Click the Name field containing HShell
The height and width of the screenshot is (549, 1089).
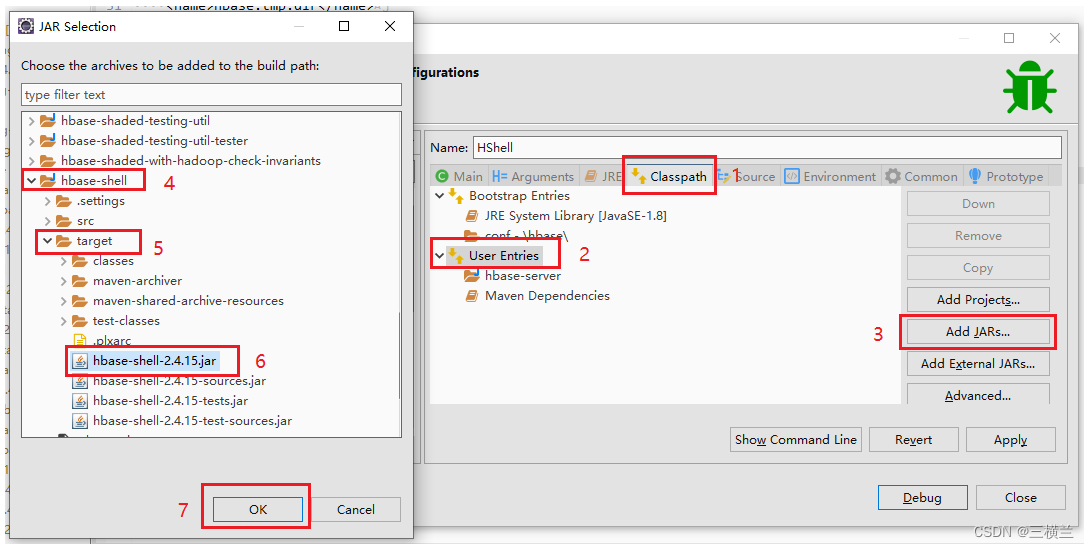(x=767, y=147)
